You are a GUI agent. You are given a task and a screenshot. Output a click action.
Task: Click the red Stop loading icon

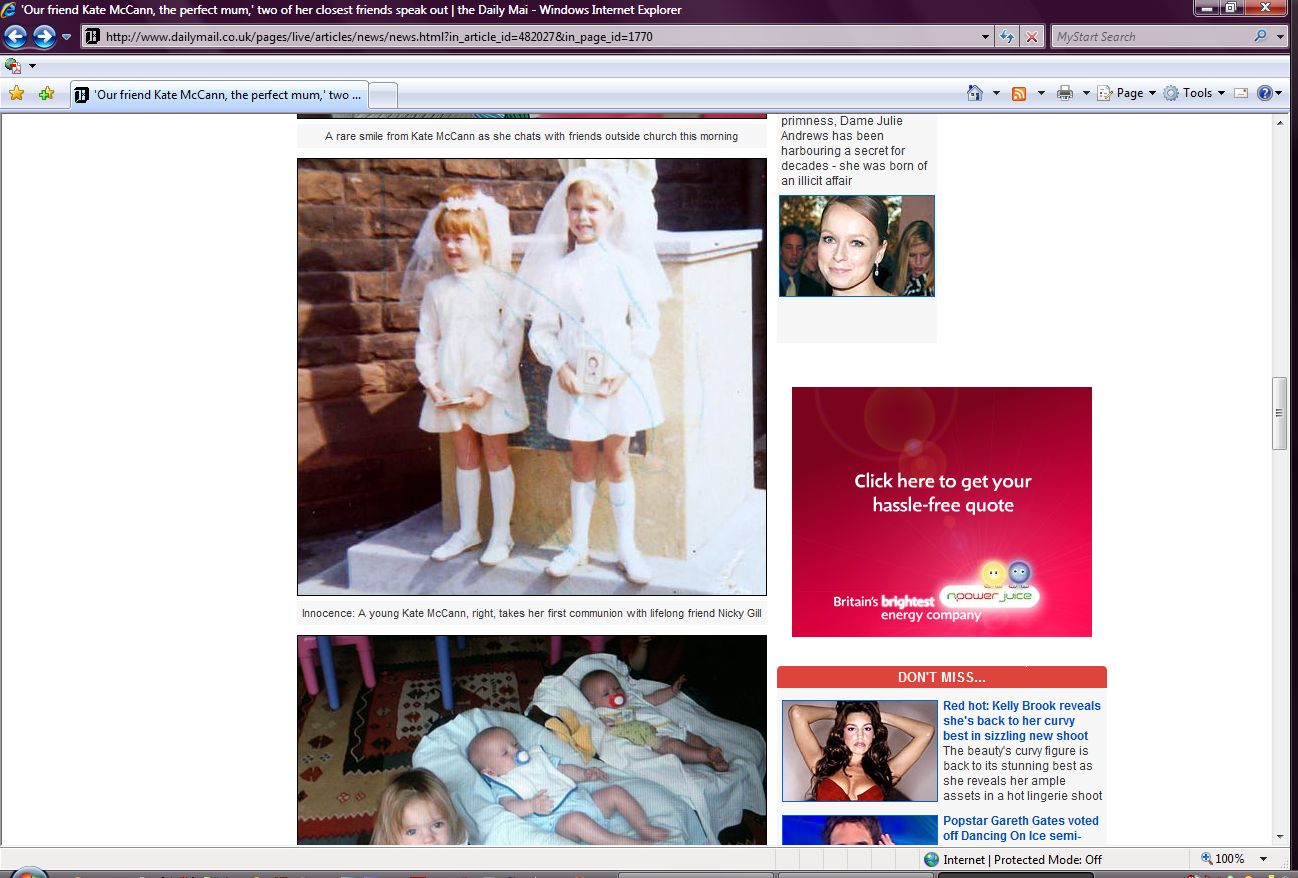tap(1032, 37)
